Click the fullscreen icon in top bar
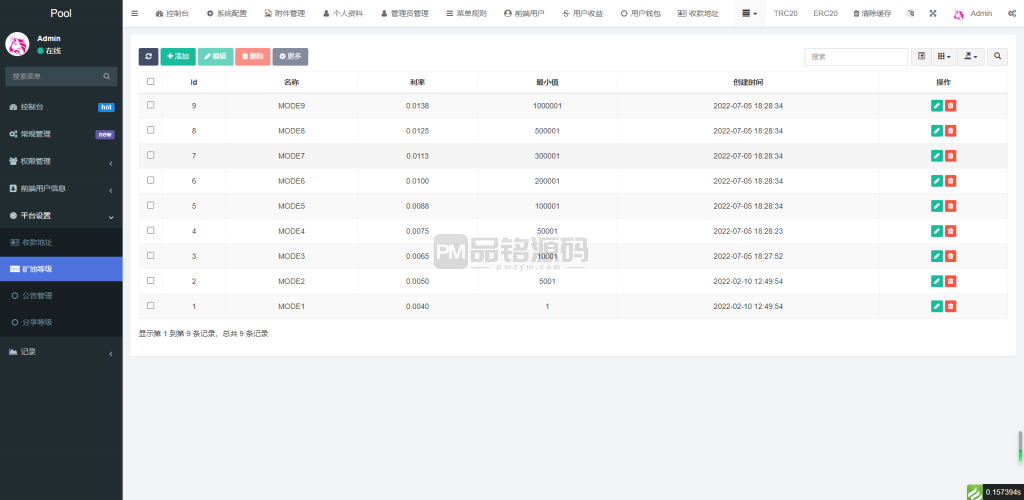Screen dimensions: 1024x500 point(933,14)
